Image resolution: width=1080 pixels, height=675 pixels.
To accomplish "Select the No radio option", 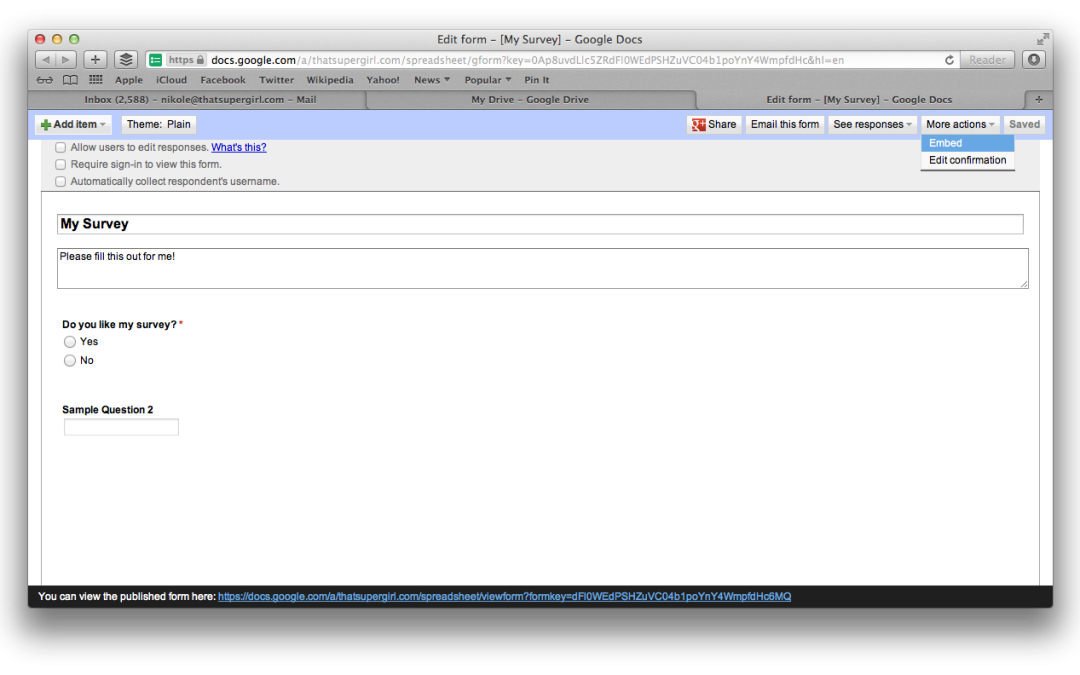I will (70, 360).
